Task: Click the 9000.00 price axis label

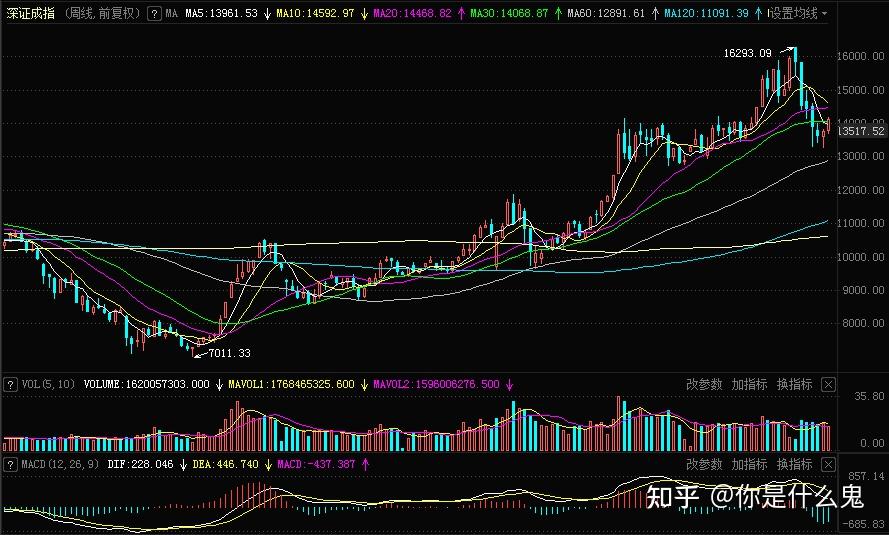Action: (863, 290)
